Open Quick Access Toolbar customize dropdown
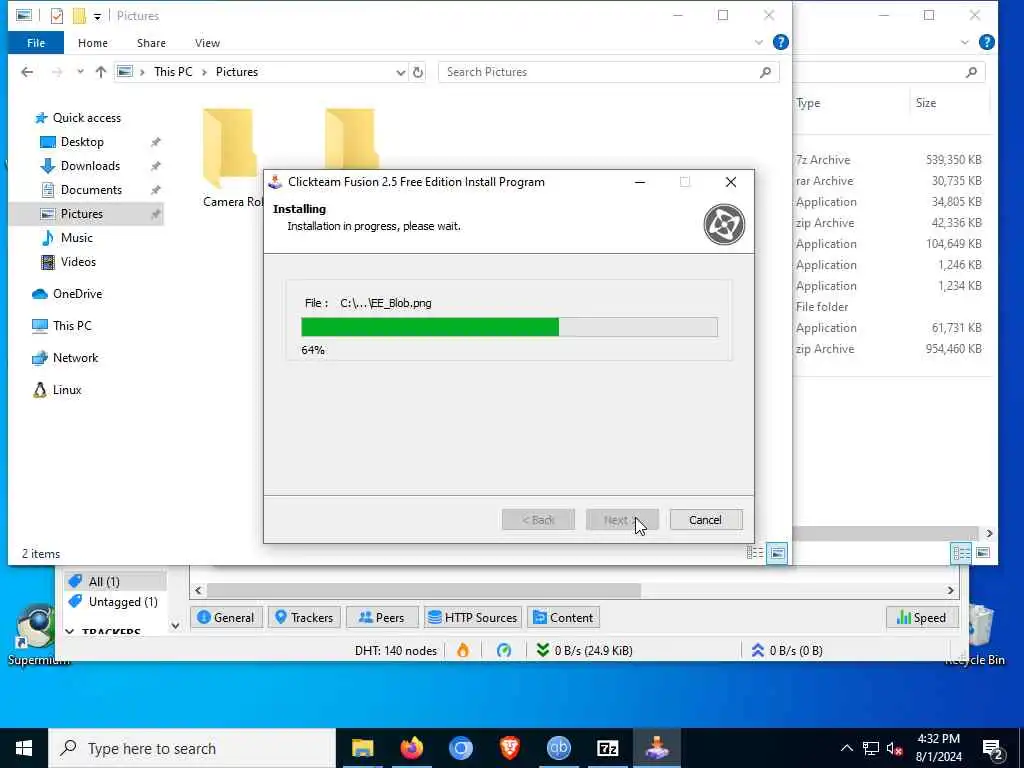This screenshot has height=768, width=1024. tap(97, 16)
